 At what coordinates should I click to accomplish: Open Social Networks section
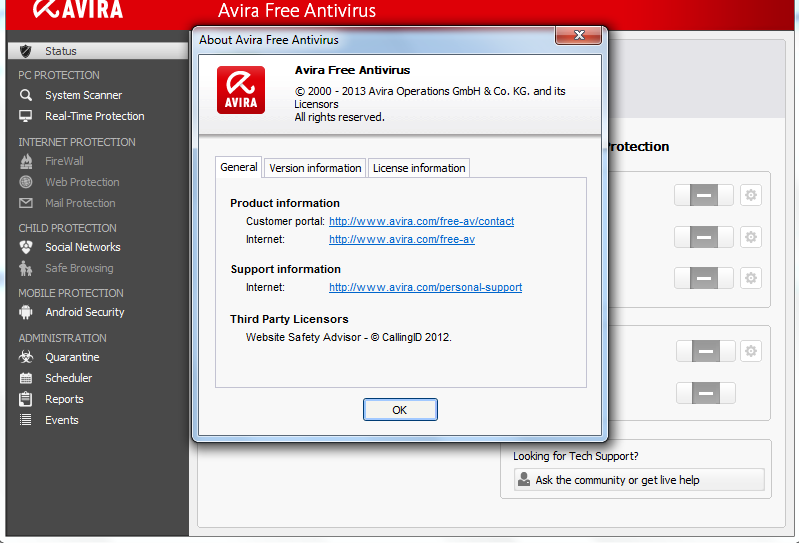[x=83, y=247]
